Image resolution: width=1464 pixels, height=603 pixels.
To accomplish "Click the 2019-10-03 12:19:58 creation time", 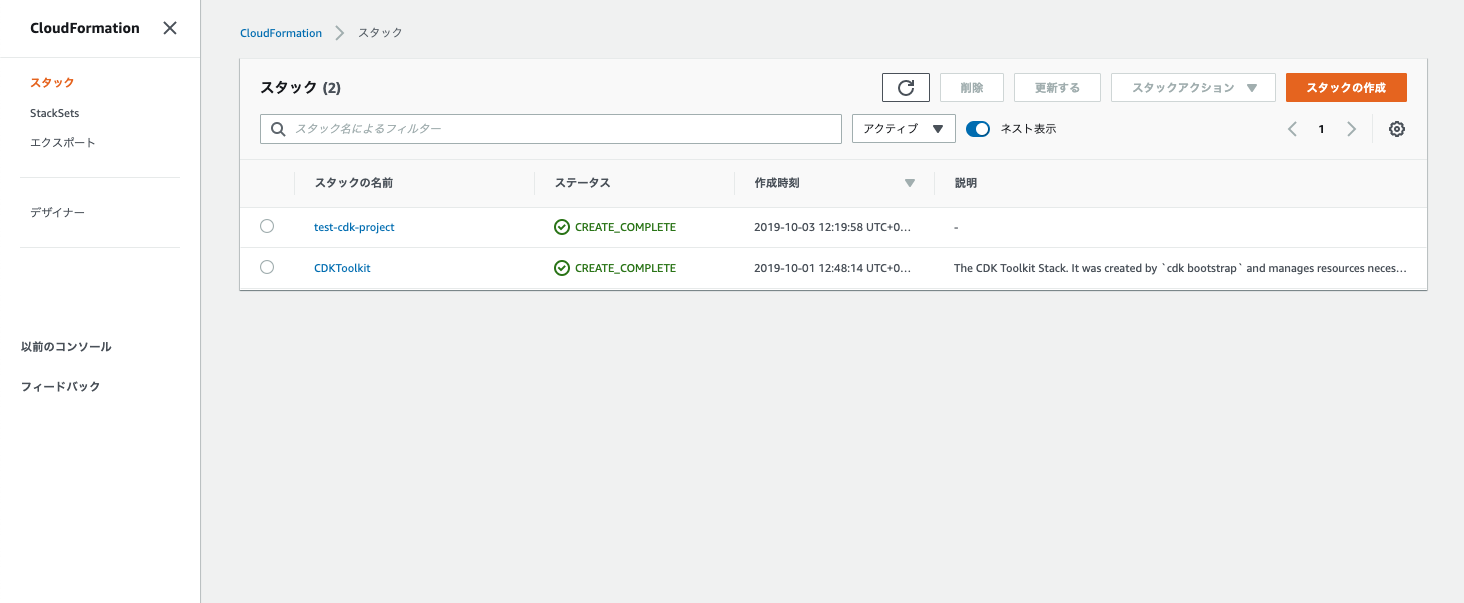I will point(833,227).
